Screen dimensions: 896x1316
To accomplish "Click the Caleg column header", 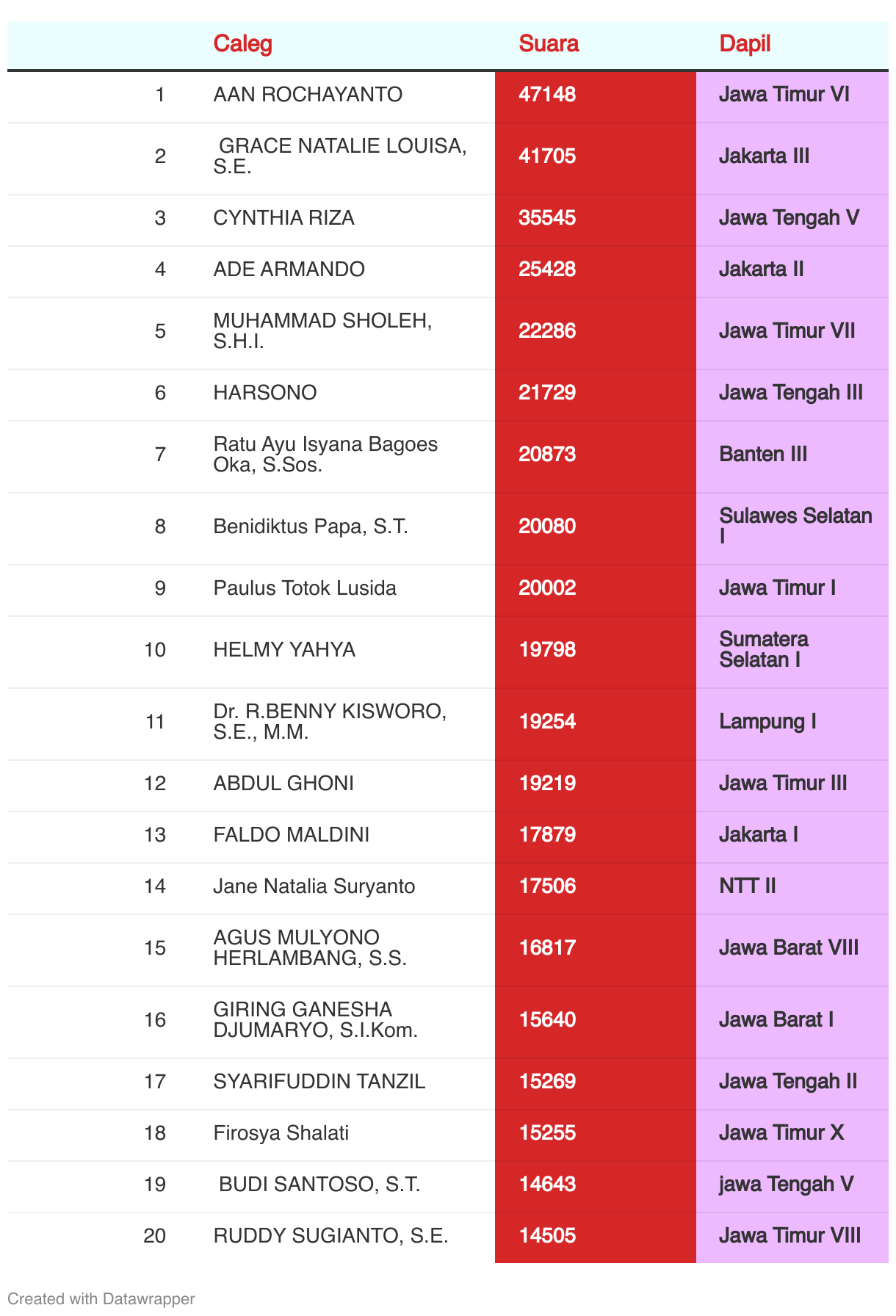I will coord(242,44).
